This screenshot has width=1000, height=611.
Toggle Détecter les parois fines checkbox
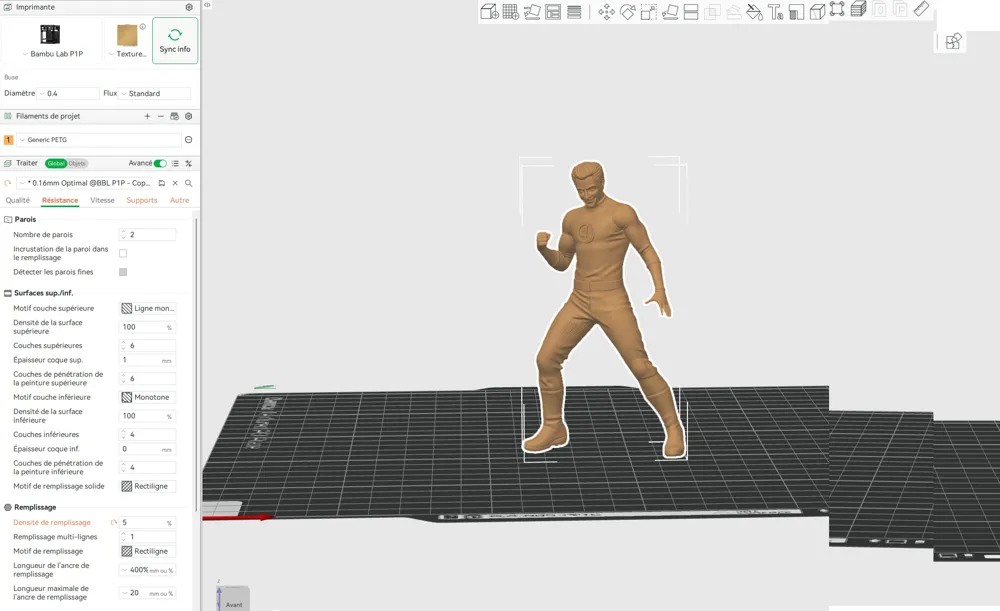123,272
